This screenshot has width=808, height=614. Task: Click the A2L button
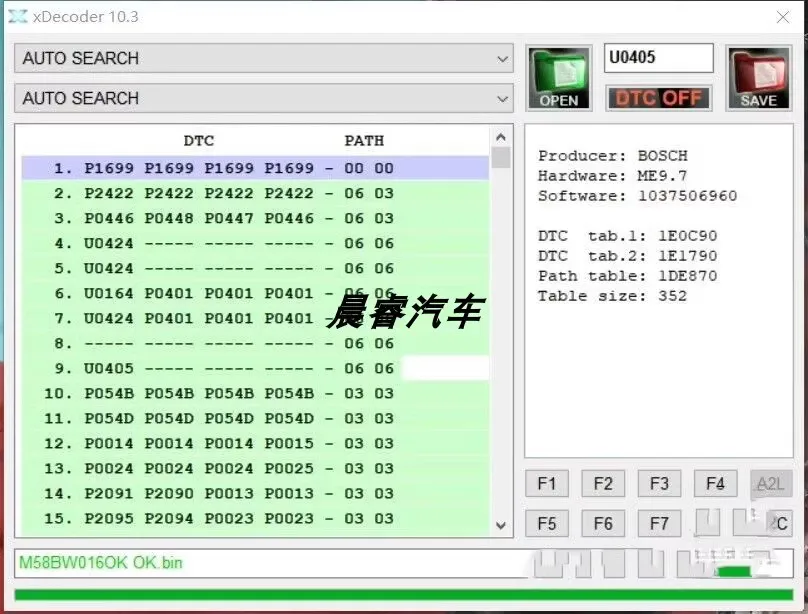[771, 483]
